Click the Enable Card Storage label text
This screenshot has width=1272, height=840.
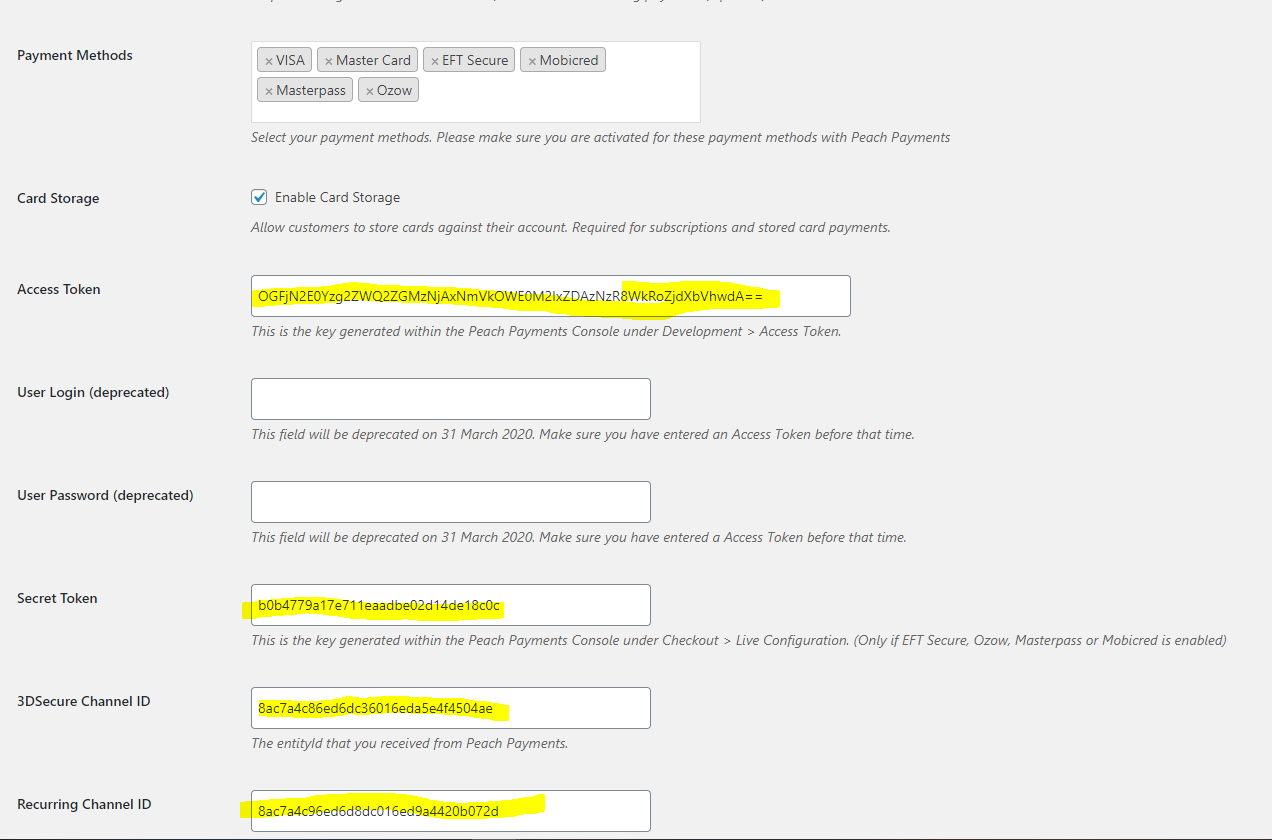337,198
